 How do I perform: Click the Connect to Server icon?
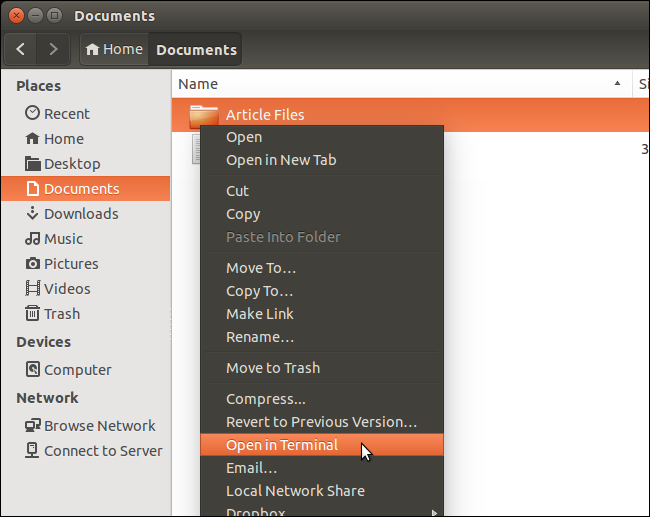pos(33,451)
